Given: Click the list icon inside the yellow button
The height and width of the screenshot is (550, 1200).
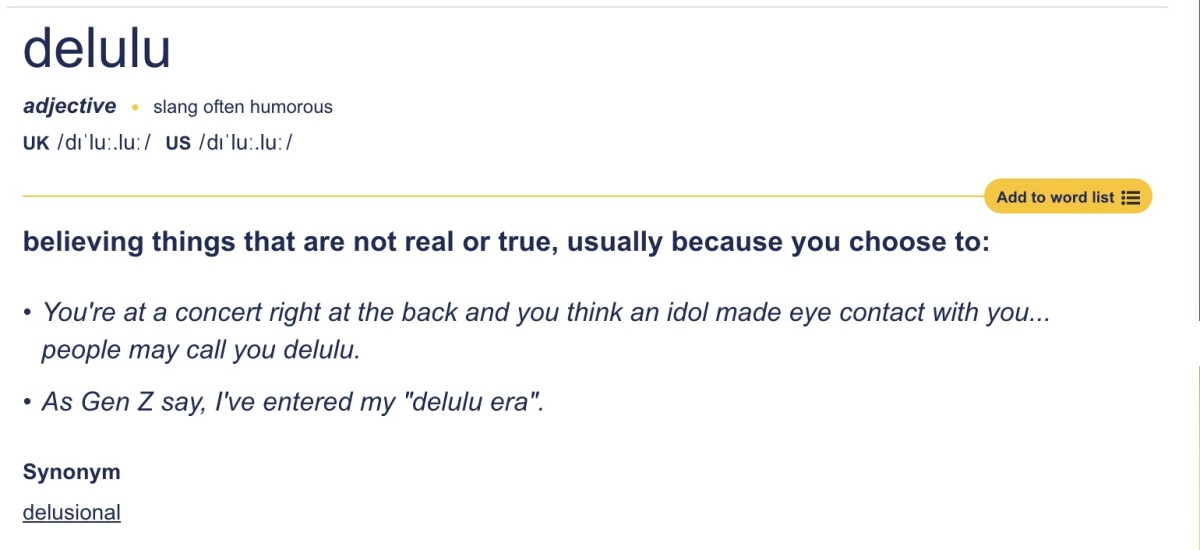Looking at the screenshot, I should (1131, 197).
